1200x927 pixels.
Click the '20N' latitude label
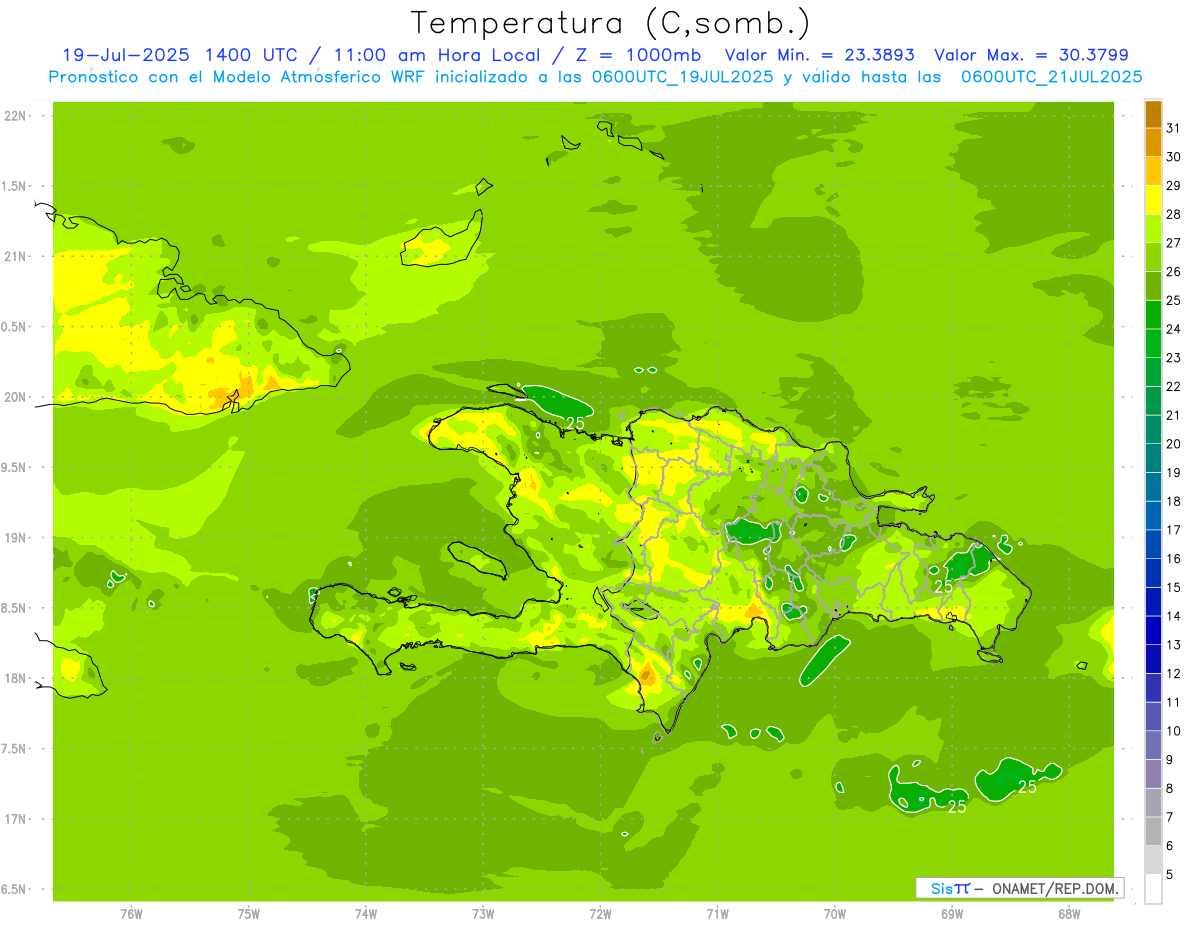[15, 397]
